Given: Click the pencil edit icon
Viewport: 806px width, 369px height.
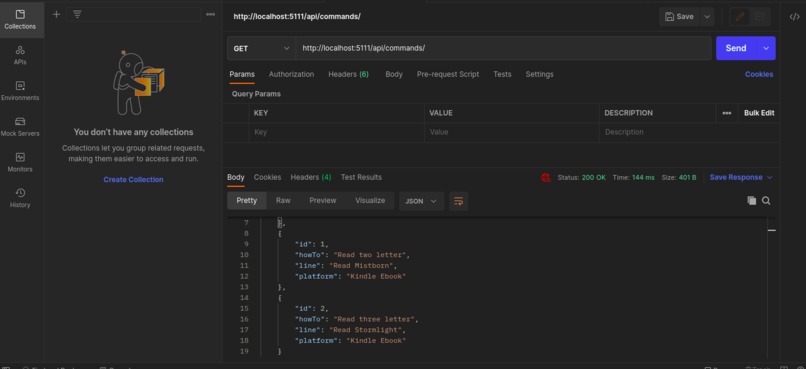Looking at the screenshot, I should coord(740,16).
